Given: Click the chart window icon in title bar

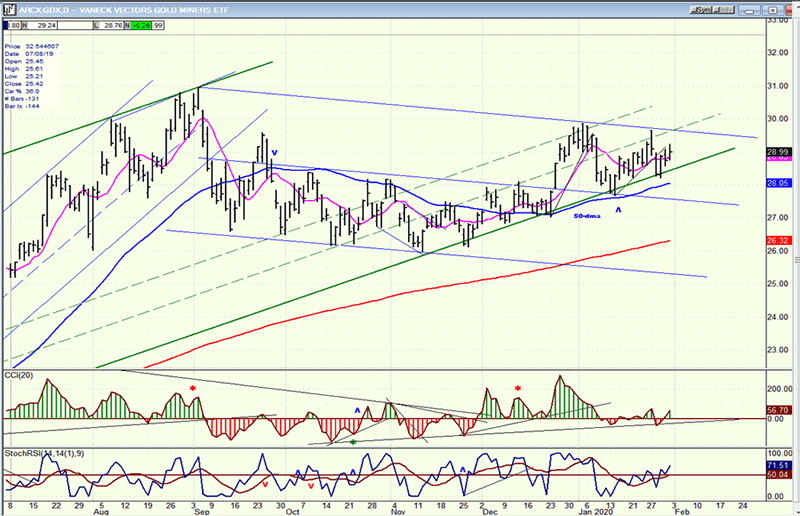Looking at the screenshot, I should tap(7, 6).
